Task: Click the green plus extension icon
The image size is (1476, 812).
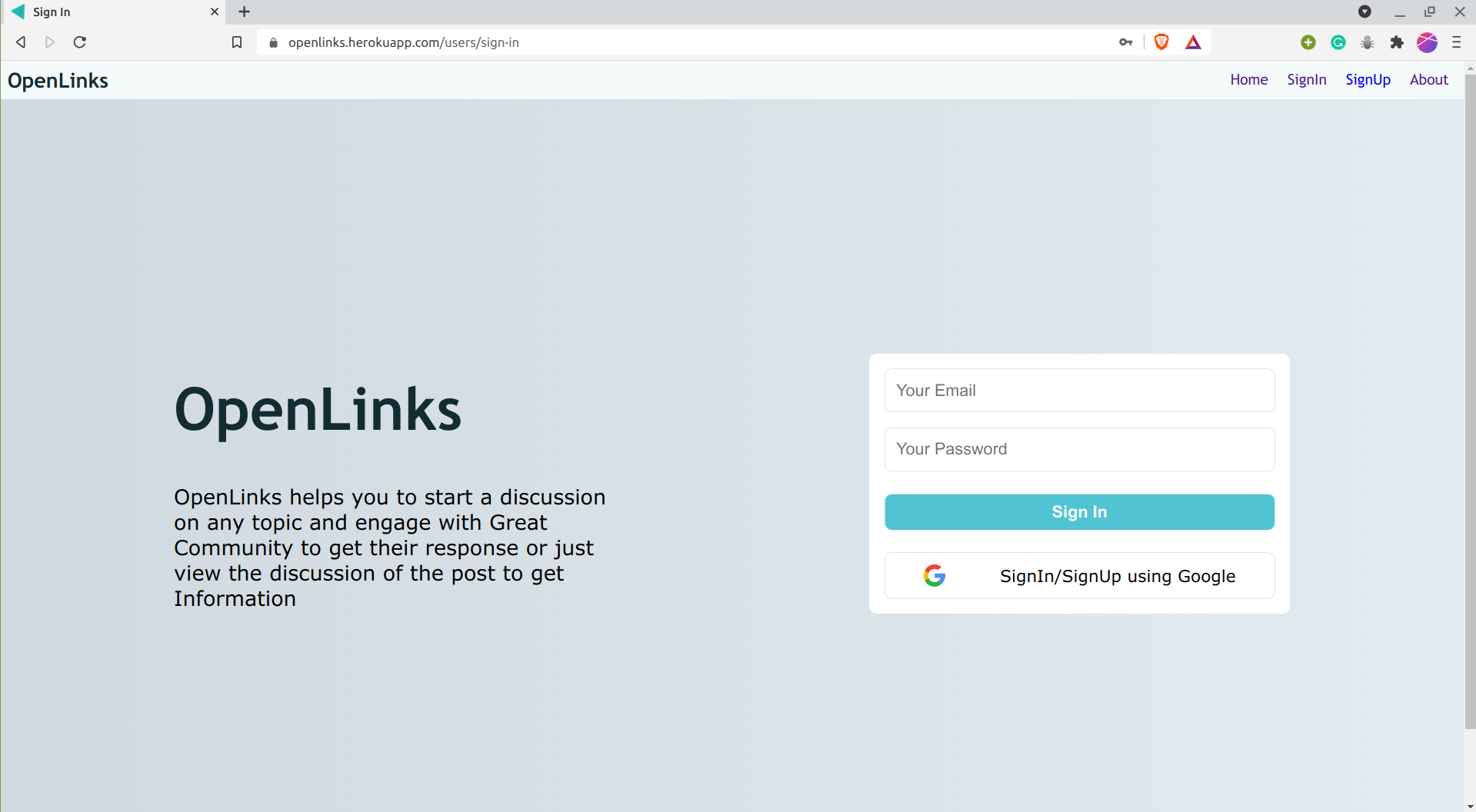Action: [x=1308, y=42]
